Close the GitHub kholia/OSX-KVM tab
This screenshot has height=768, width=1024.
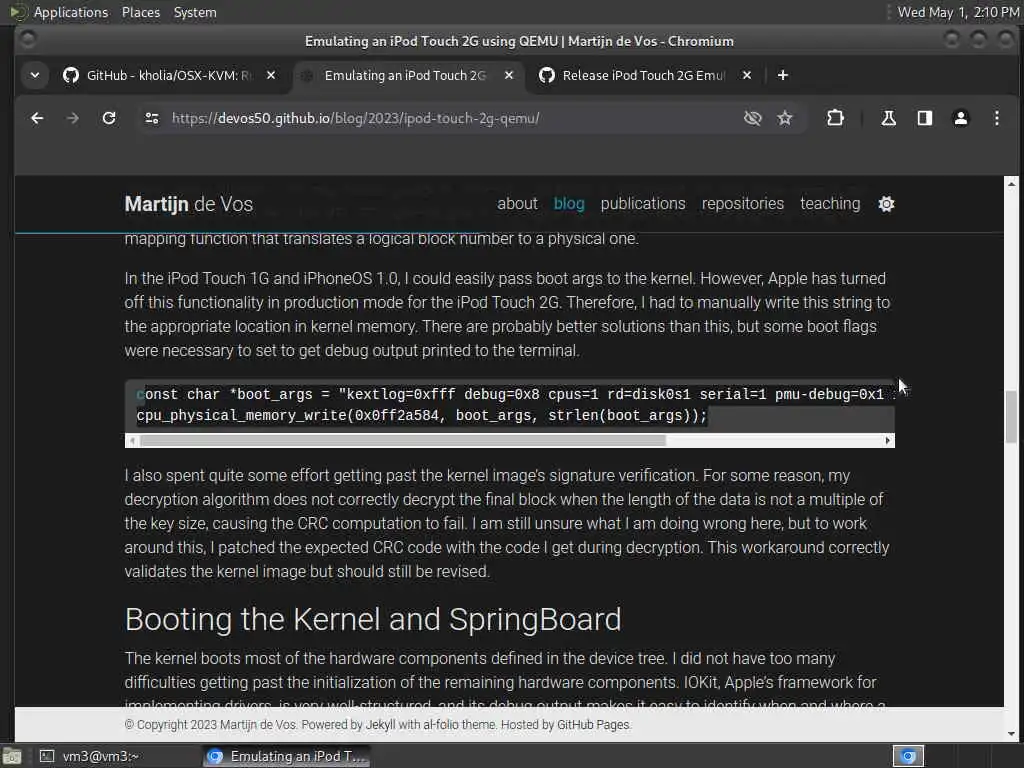click(x=271, y=75)
